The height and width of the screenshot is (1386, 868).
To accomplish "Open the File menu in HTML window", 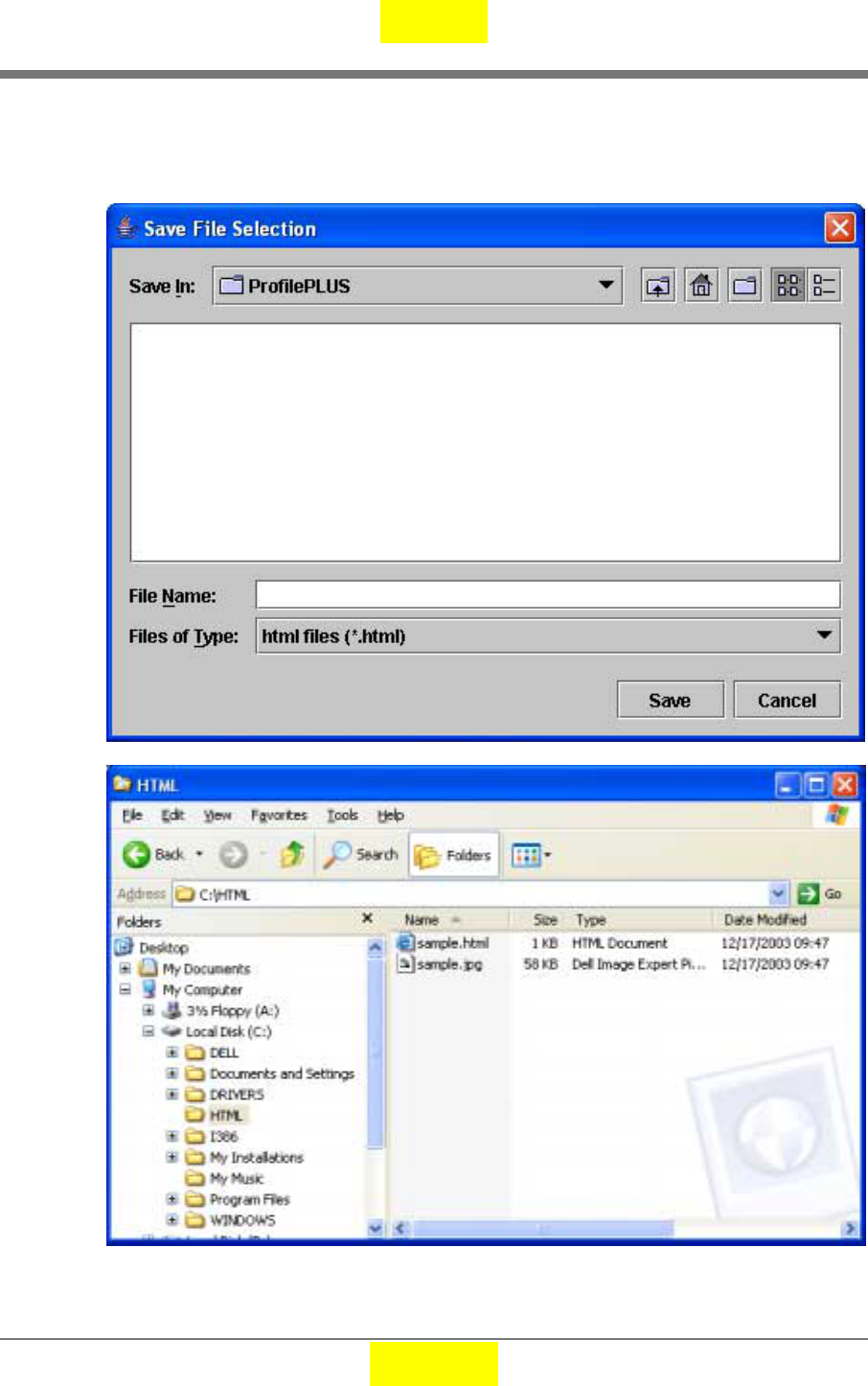I will 132,815.
